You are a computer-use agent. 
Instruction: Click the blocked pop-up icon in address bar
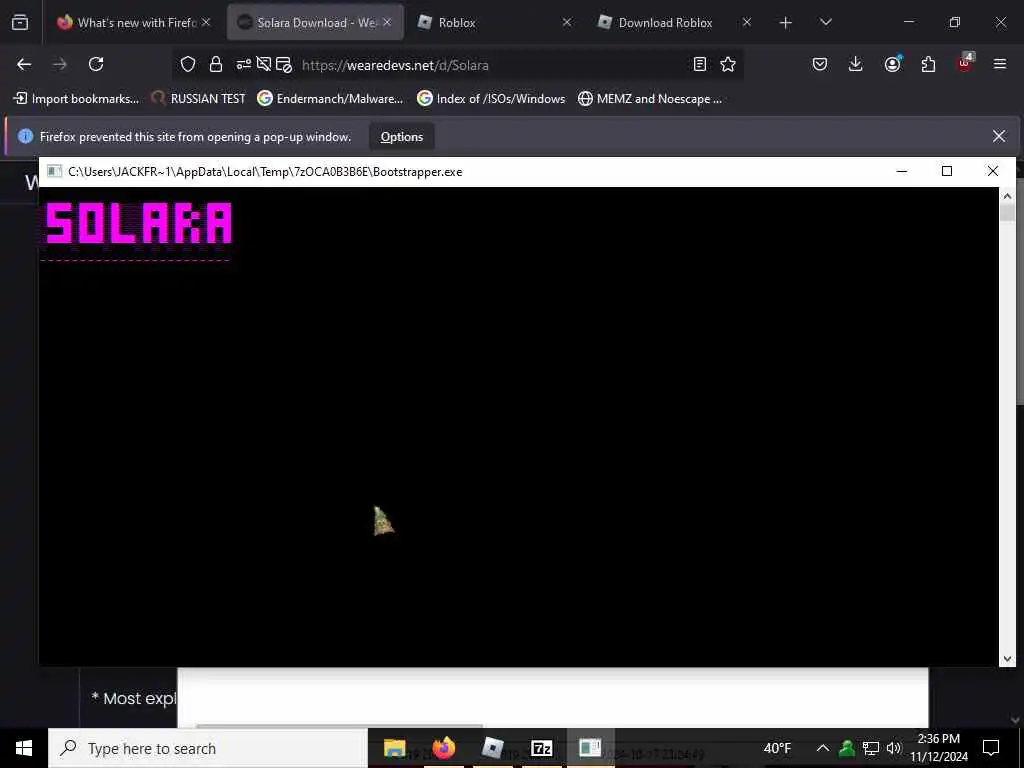click(283, 64)
